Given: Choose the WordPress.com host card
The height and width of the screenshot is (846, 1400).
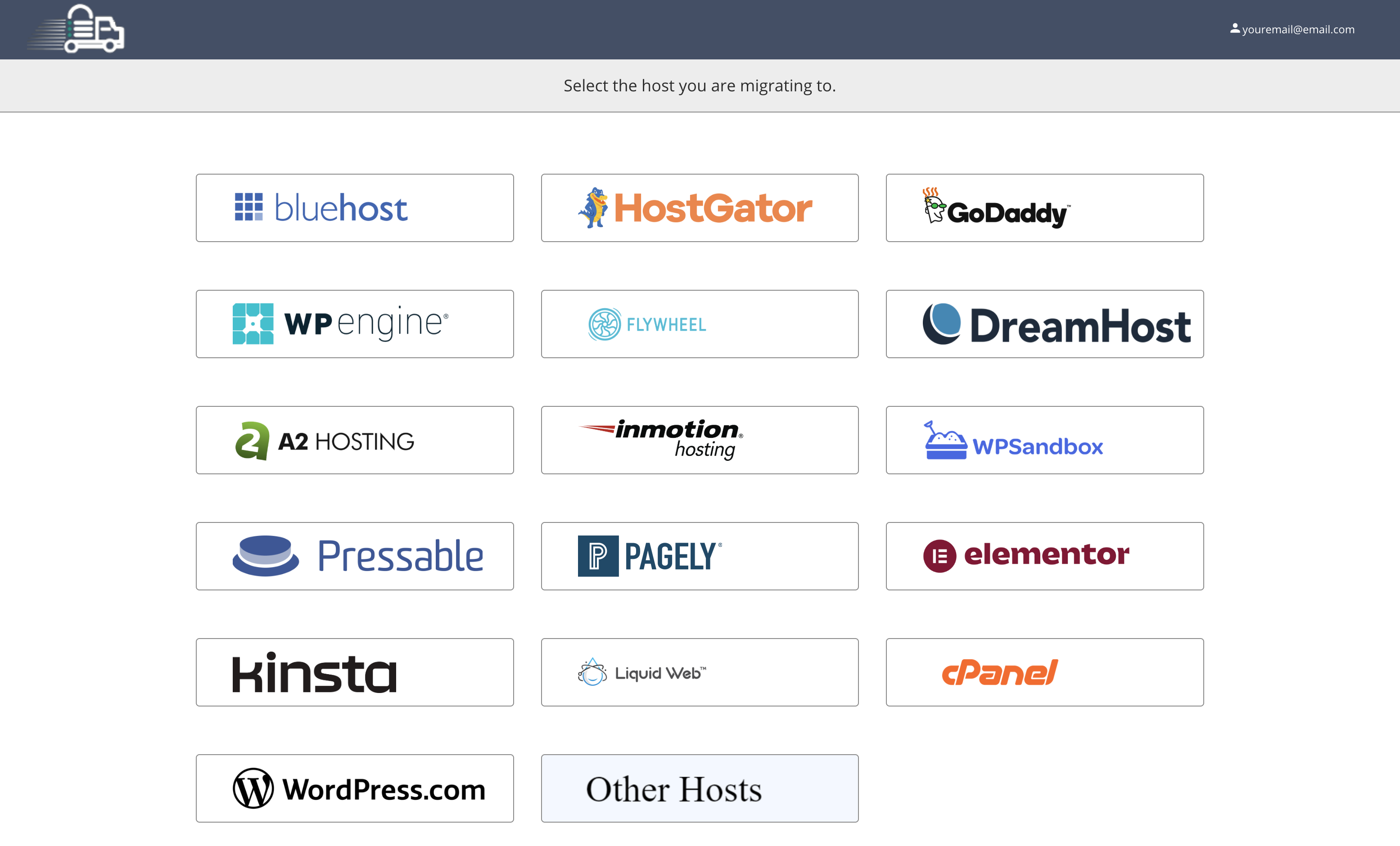Looking at the screenshot, I should click(x=355, y=788).
